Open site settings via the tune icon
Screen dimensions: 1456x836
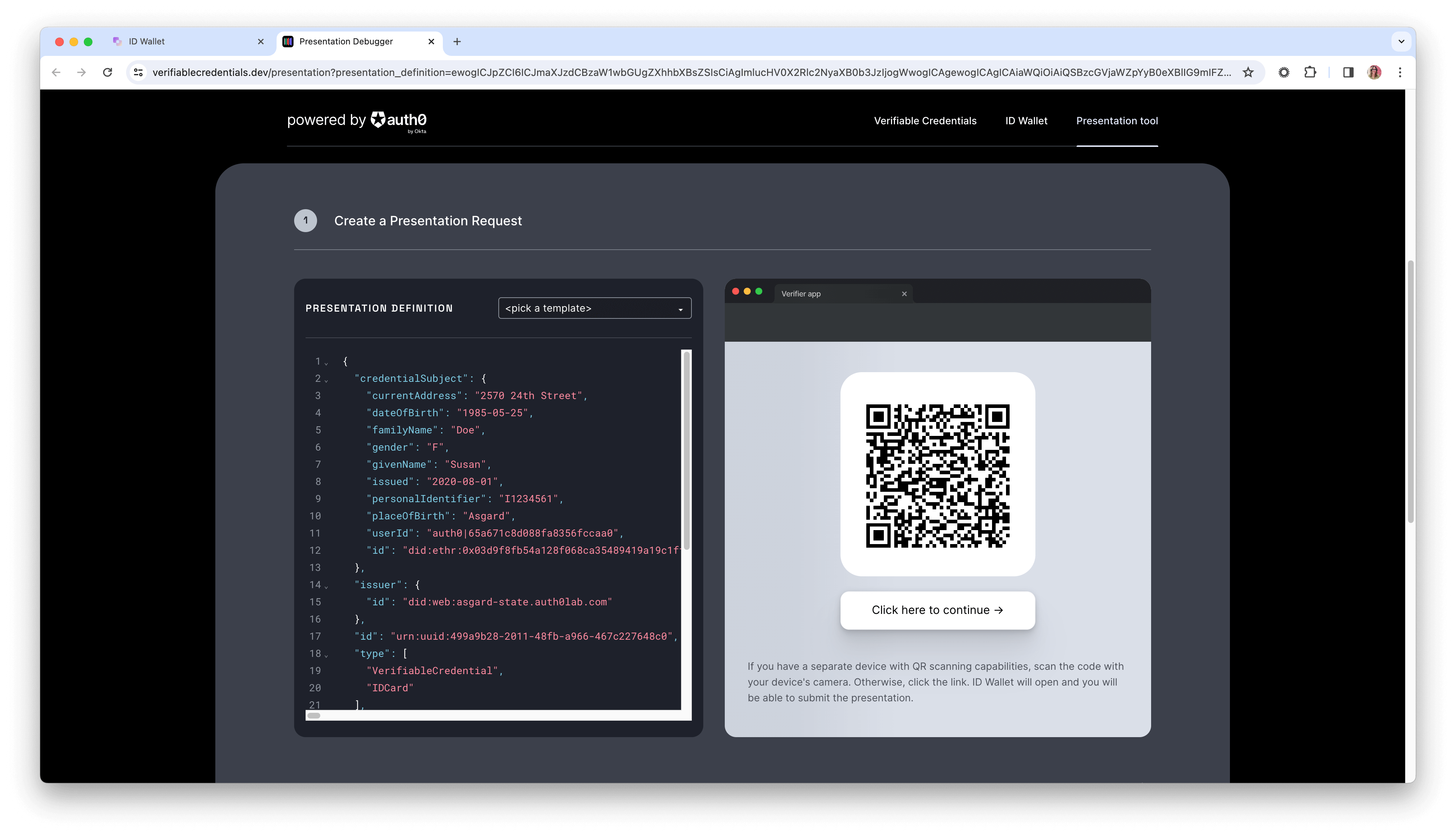(x=138, y=72)
